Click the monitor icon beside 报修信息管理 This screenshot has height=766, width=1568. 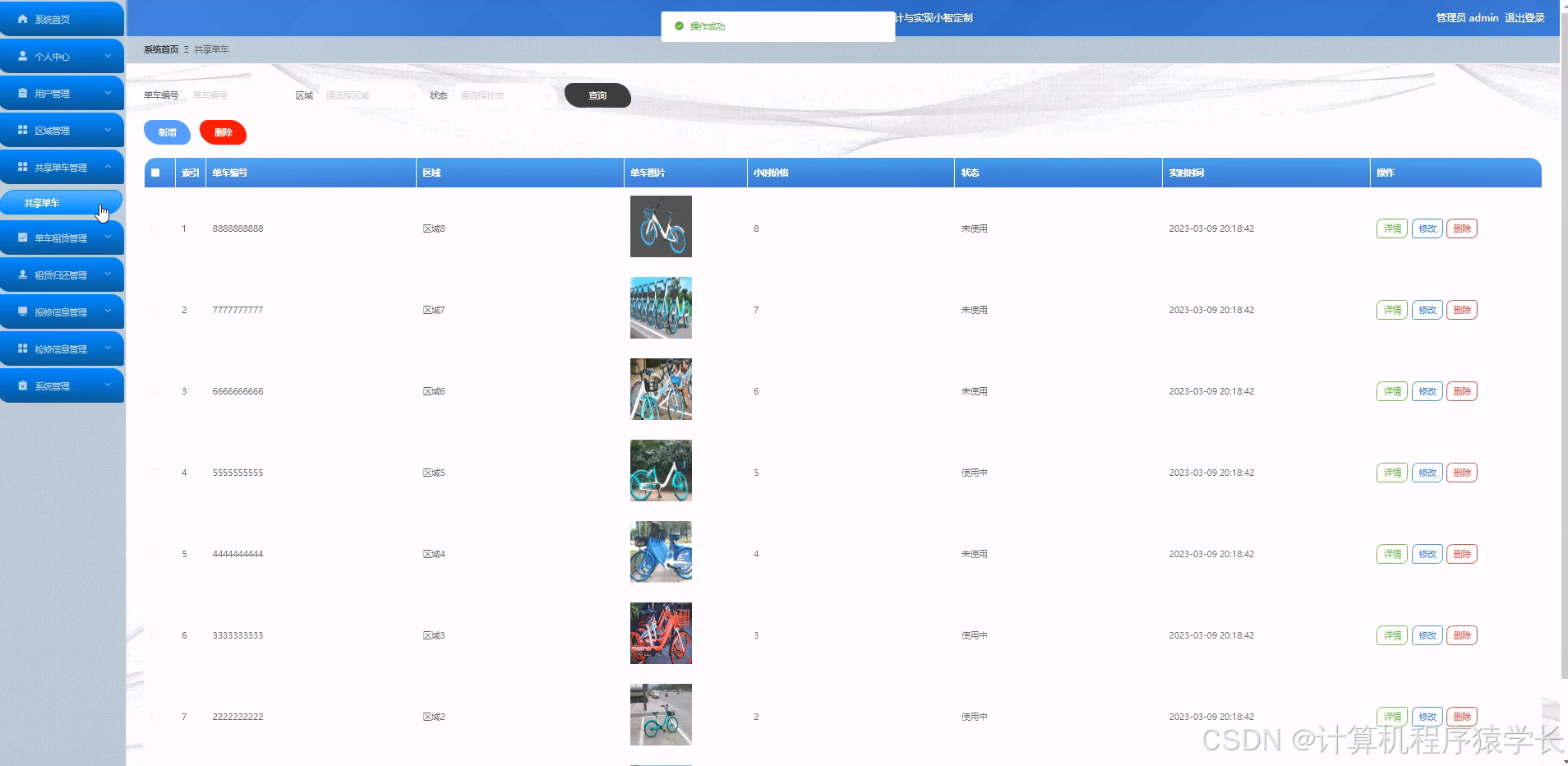23,311
